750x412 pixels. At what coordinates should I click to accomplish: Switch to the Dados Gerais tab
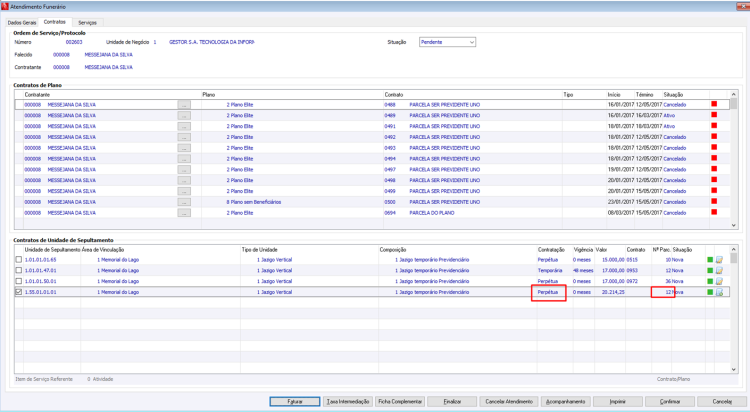(x=22, y=22)
